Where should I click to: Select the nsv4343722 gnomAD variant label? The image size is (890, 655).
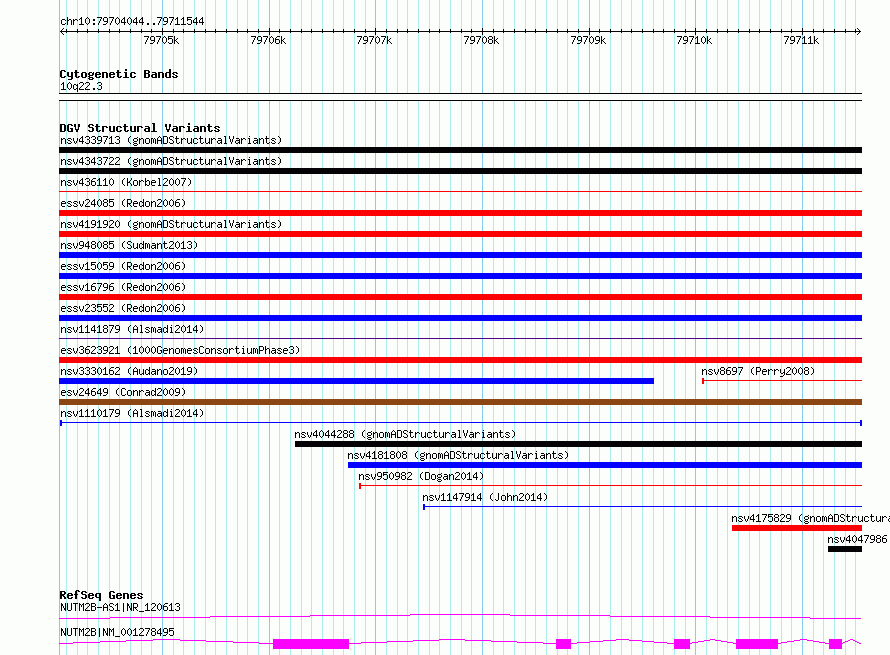coord(171,161)
